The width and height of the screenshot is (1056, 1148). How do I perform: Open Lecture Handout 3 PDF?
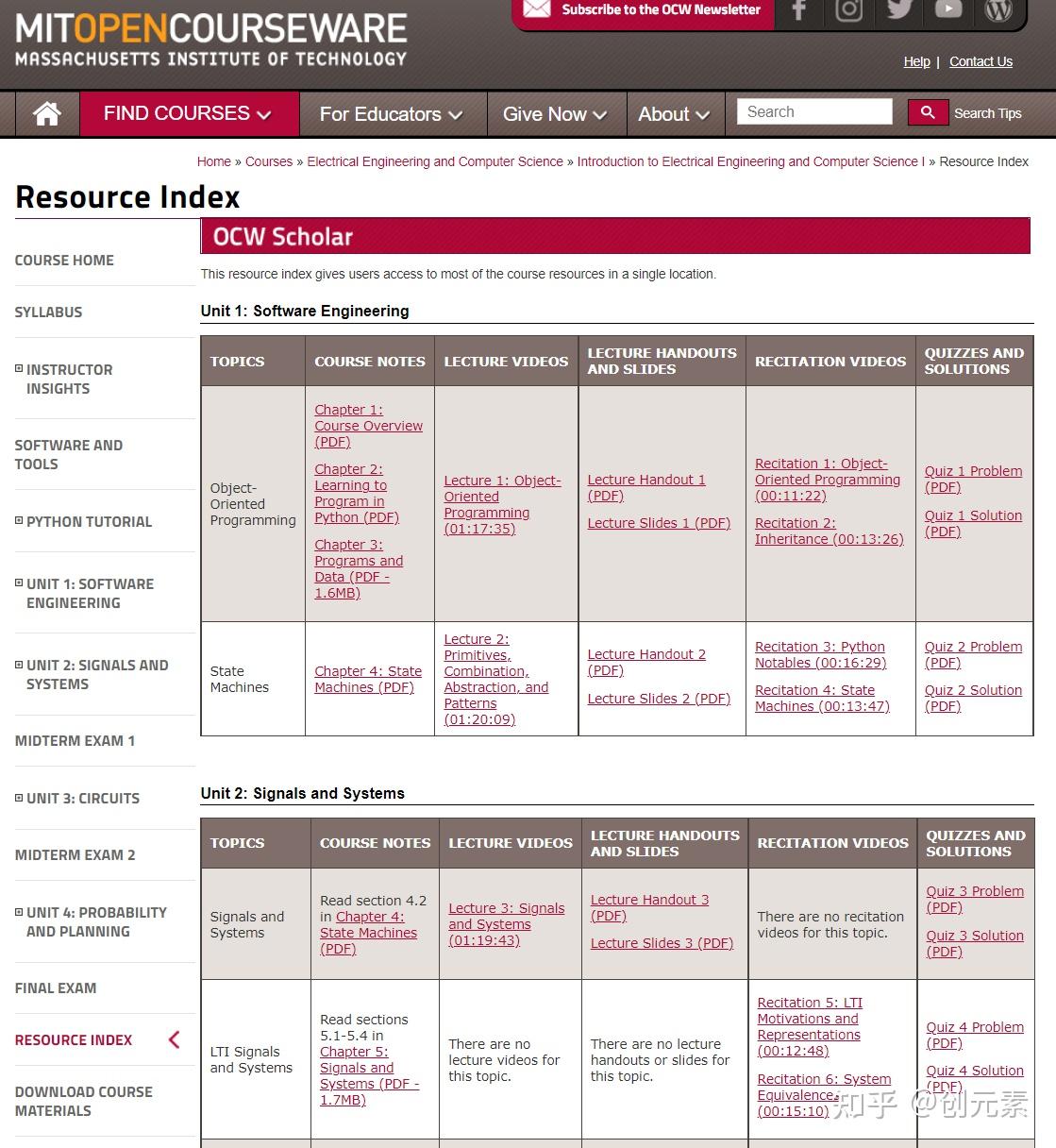tap(650, 907)
